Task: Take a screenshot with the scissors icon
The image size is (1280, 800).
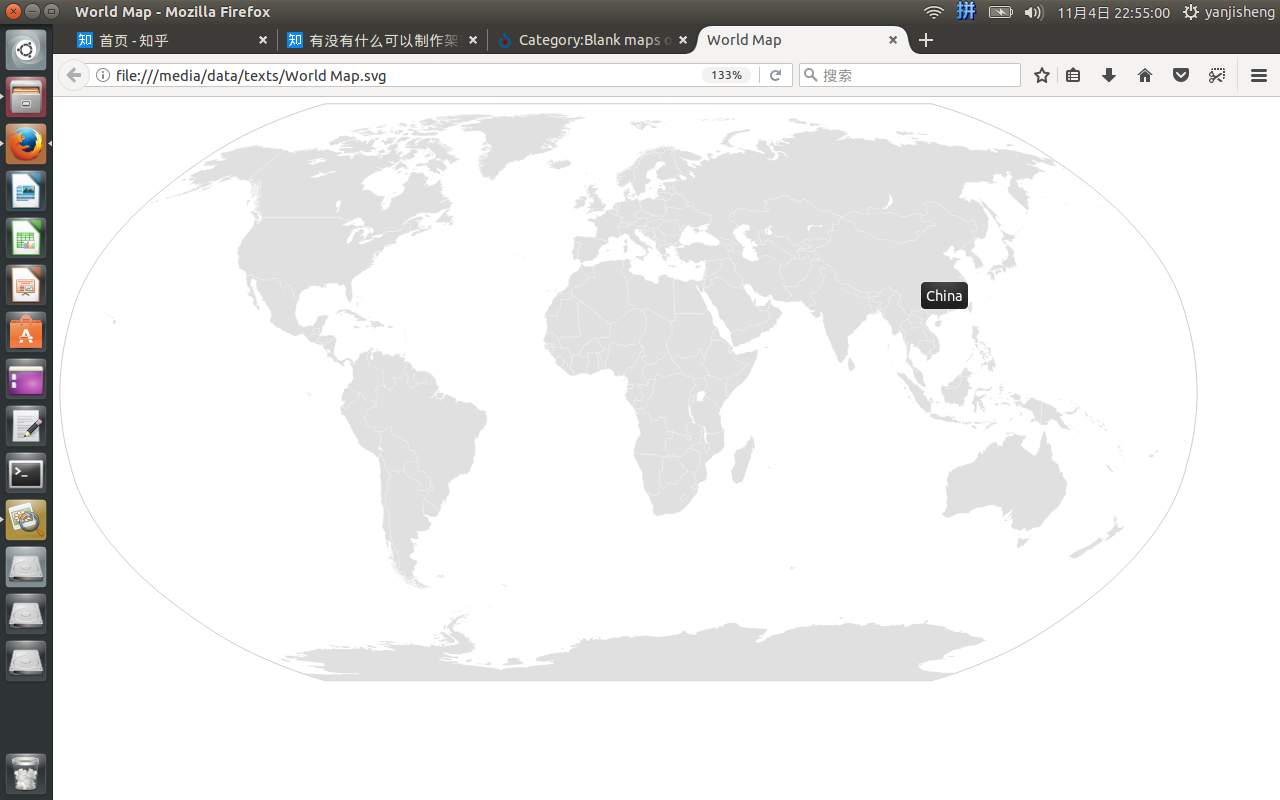Action: coord(1217,75)
